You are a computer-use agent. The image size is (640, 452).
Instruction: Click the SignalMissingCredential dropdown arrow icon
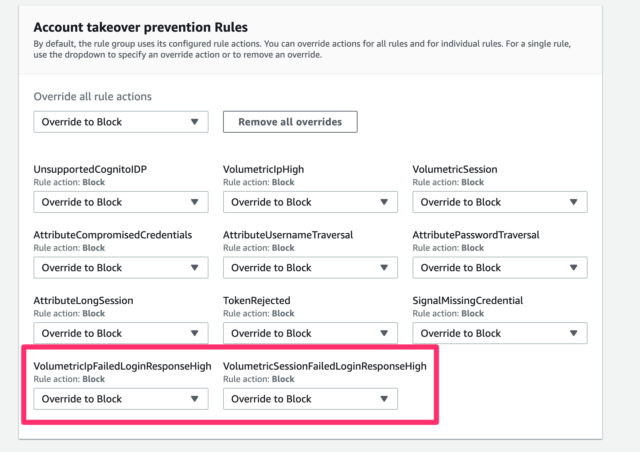pos(573,333)
